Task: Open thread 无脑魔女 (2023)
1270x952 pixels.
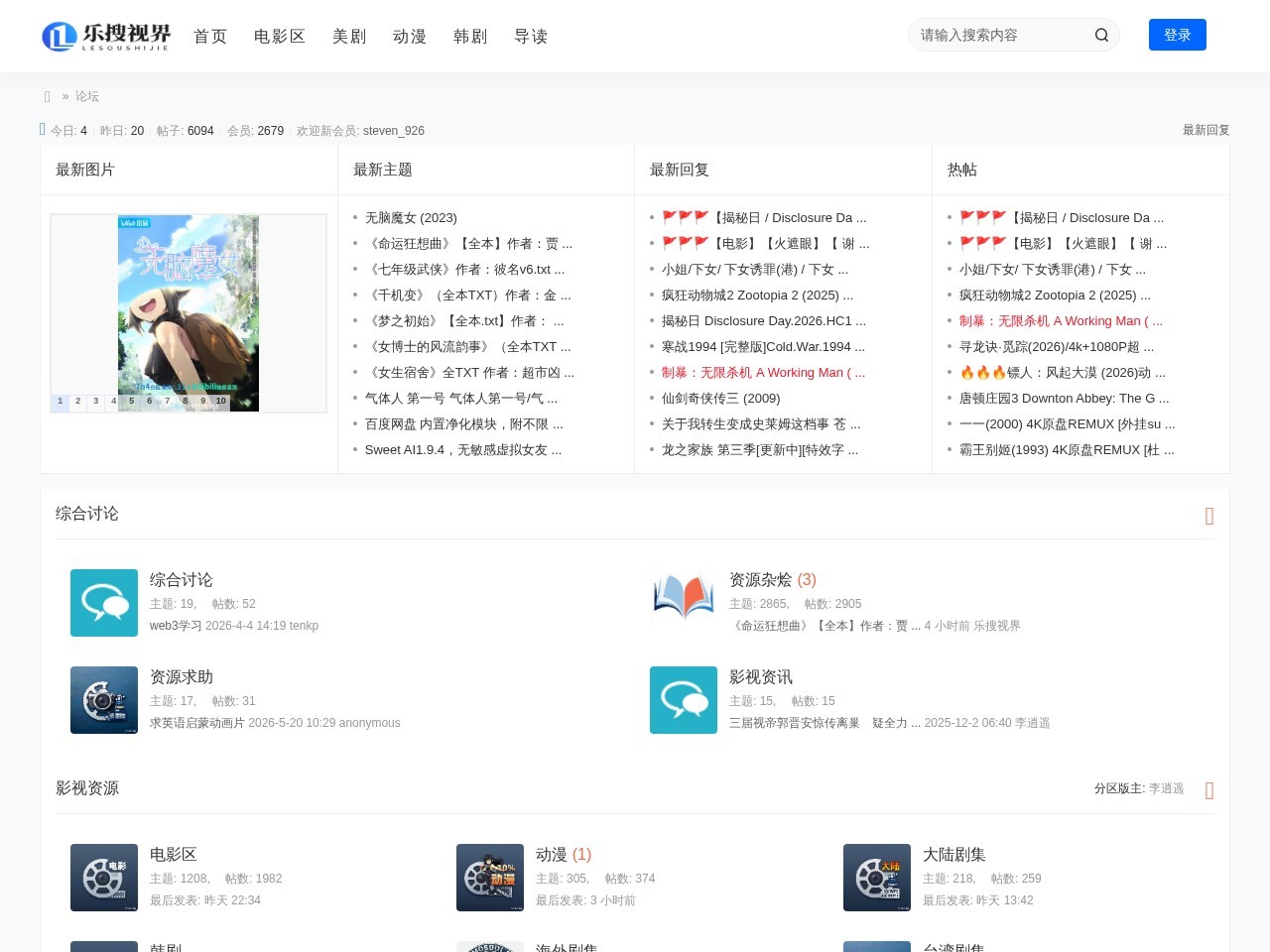Action: pos(411,217)
